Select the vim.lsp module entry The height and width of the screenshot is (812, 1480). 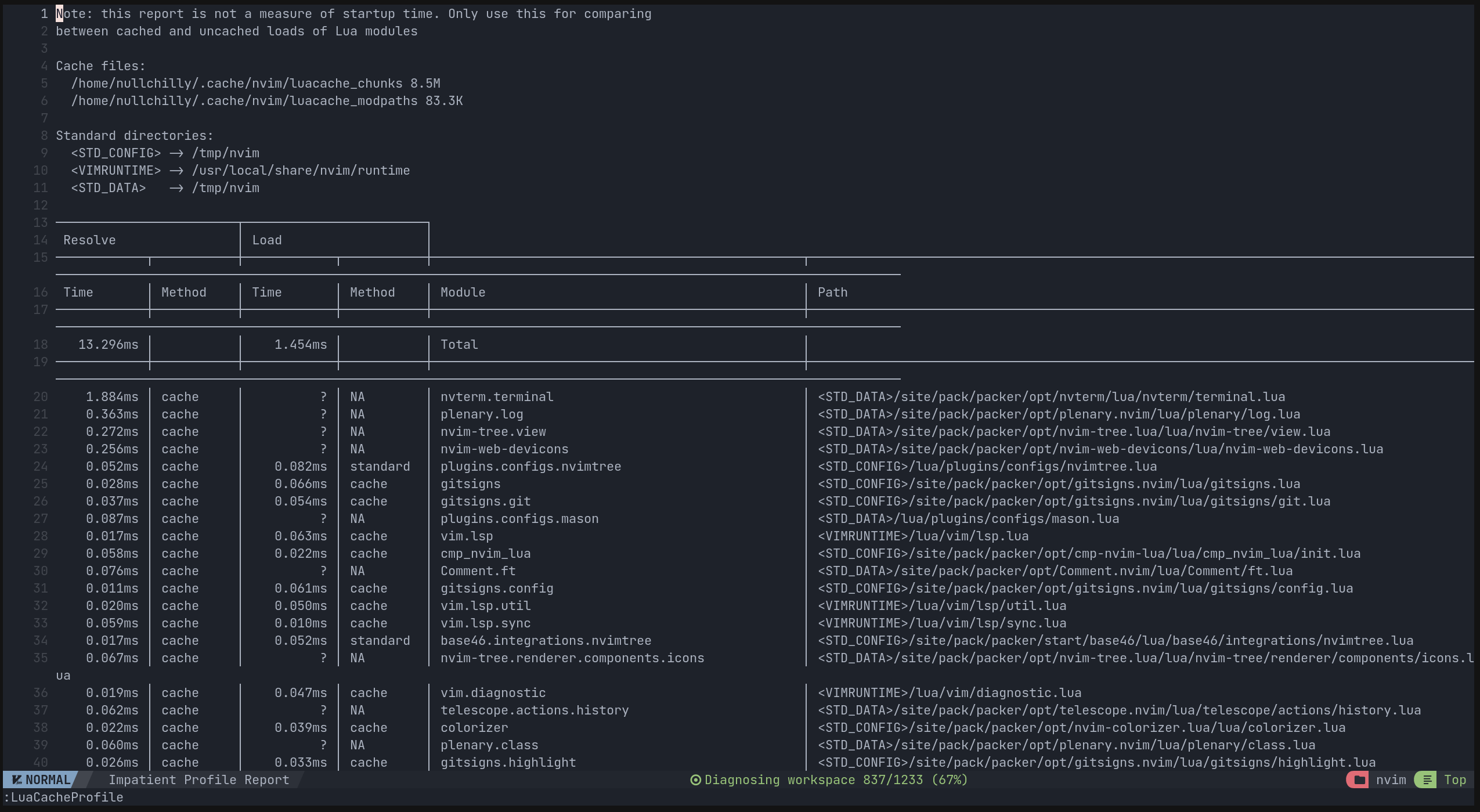click(466, 536)
